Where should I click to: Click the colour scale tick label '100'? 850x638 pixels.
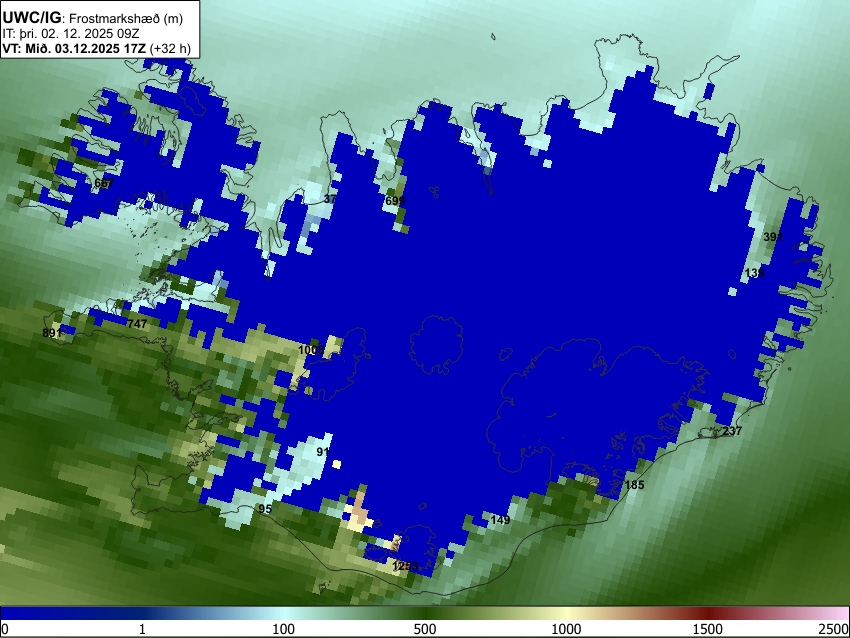coord(284,629)
